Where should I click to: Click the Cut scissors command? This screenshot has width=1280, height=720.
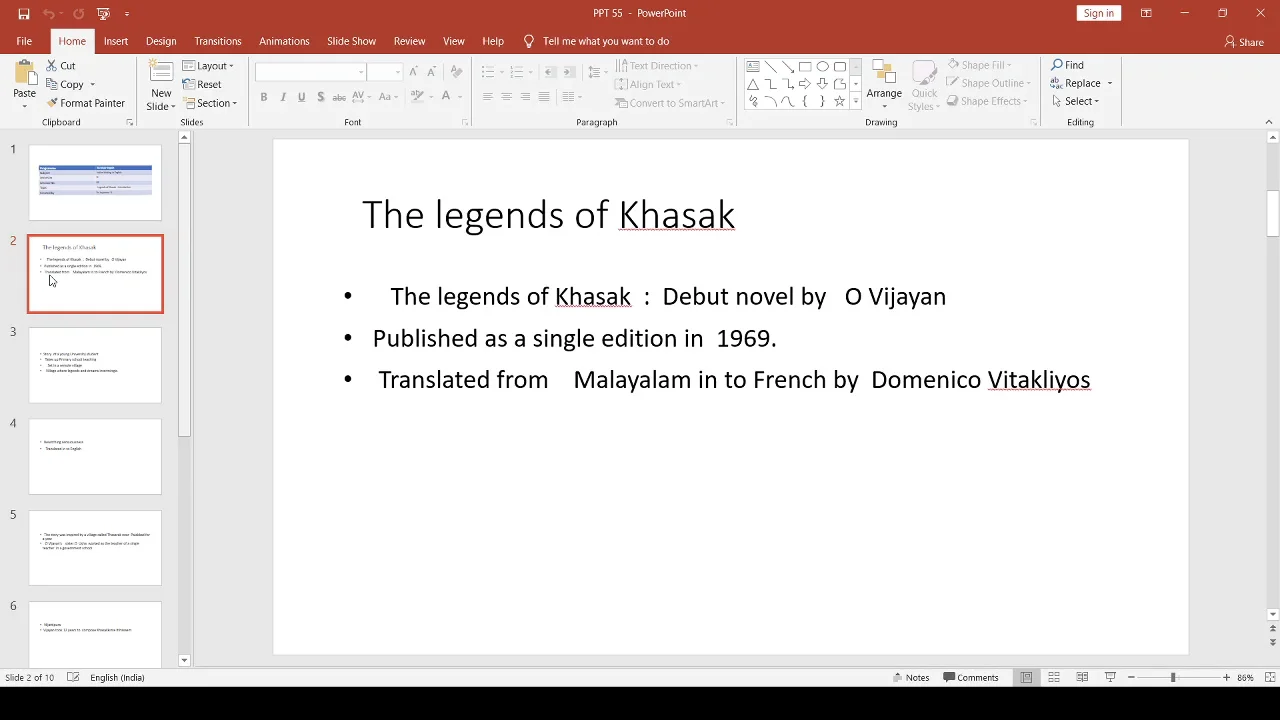[x=60, y=66]
